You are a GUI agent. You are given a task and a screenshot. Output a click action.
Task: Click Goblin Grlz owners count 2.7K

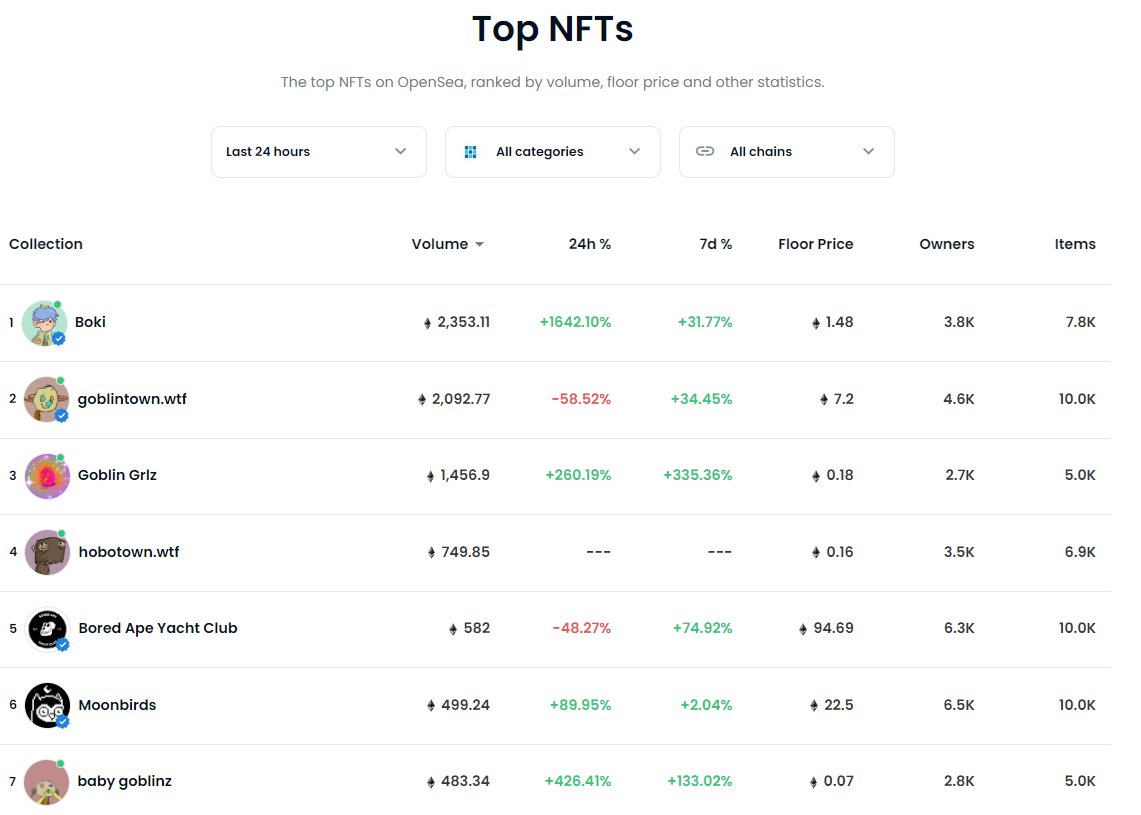point(960,475)
